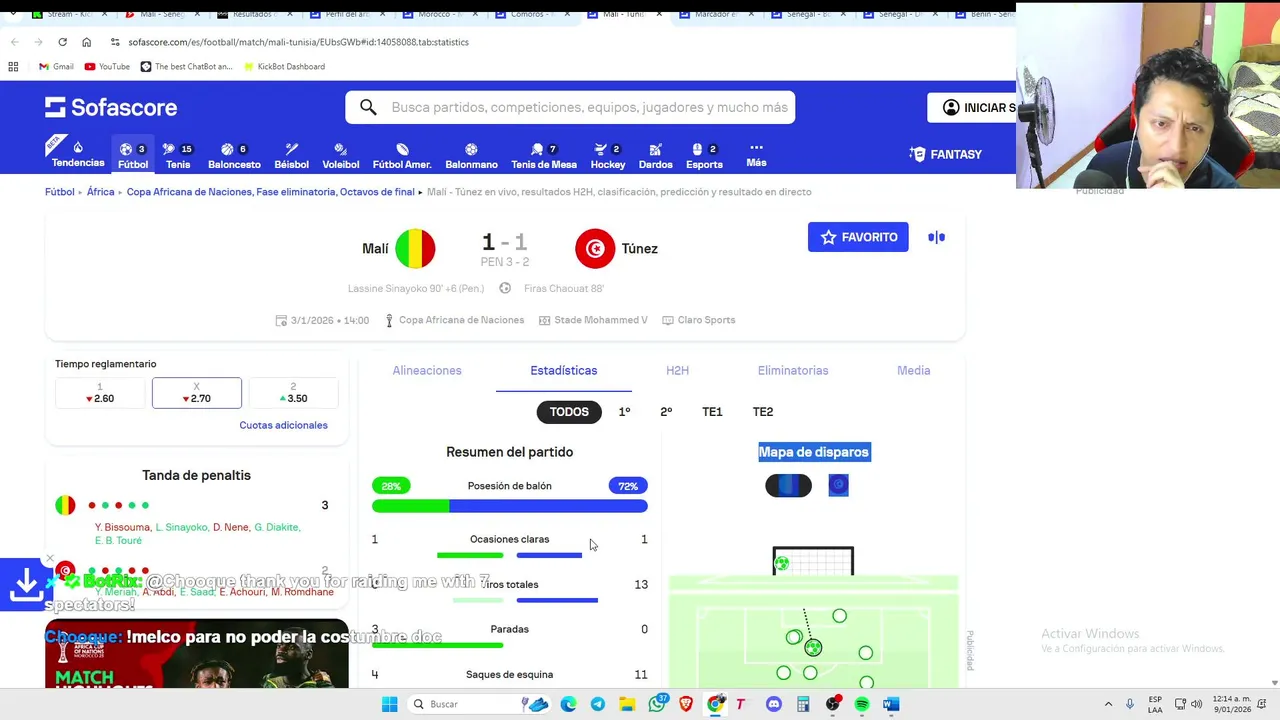
Task: Select the TODOS period filter
Action: 569,411
